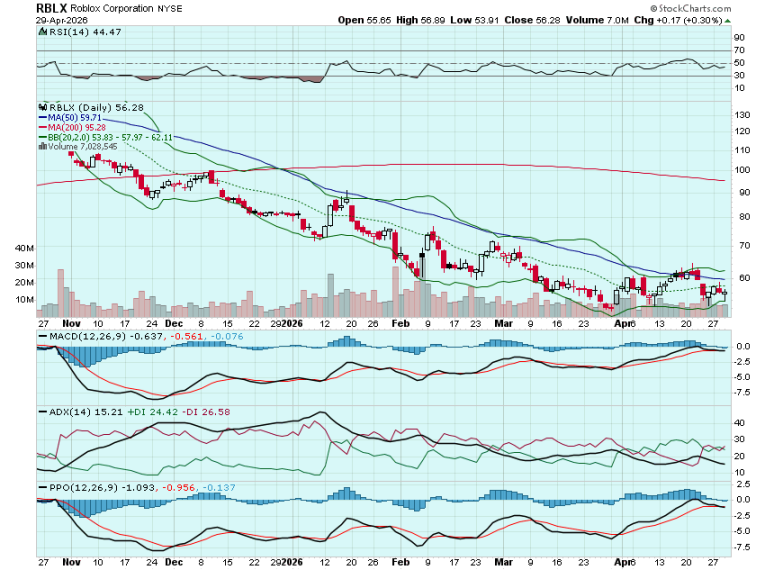Screen dimensions: 765x570
Task: Click the Apr label on the bottom time axis
Action: pos(624,325)
